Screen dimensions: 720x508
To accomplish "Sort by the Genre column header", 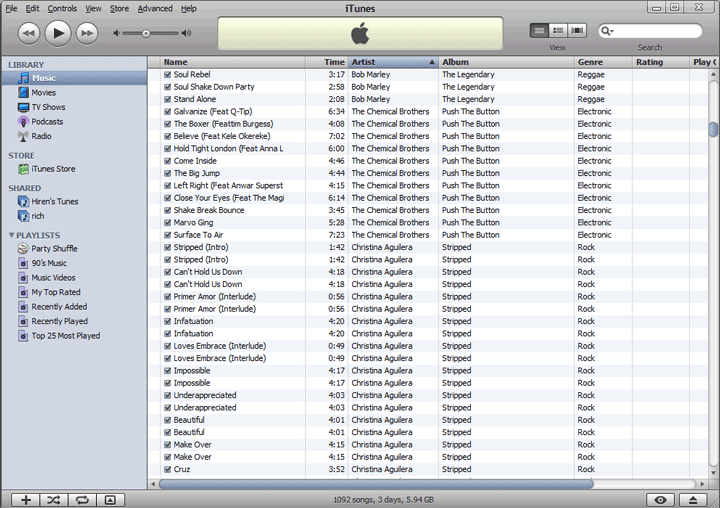I will click(603, 62).
